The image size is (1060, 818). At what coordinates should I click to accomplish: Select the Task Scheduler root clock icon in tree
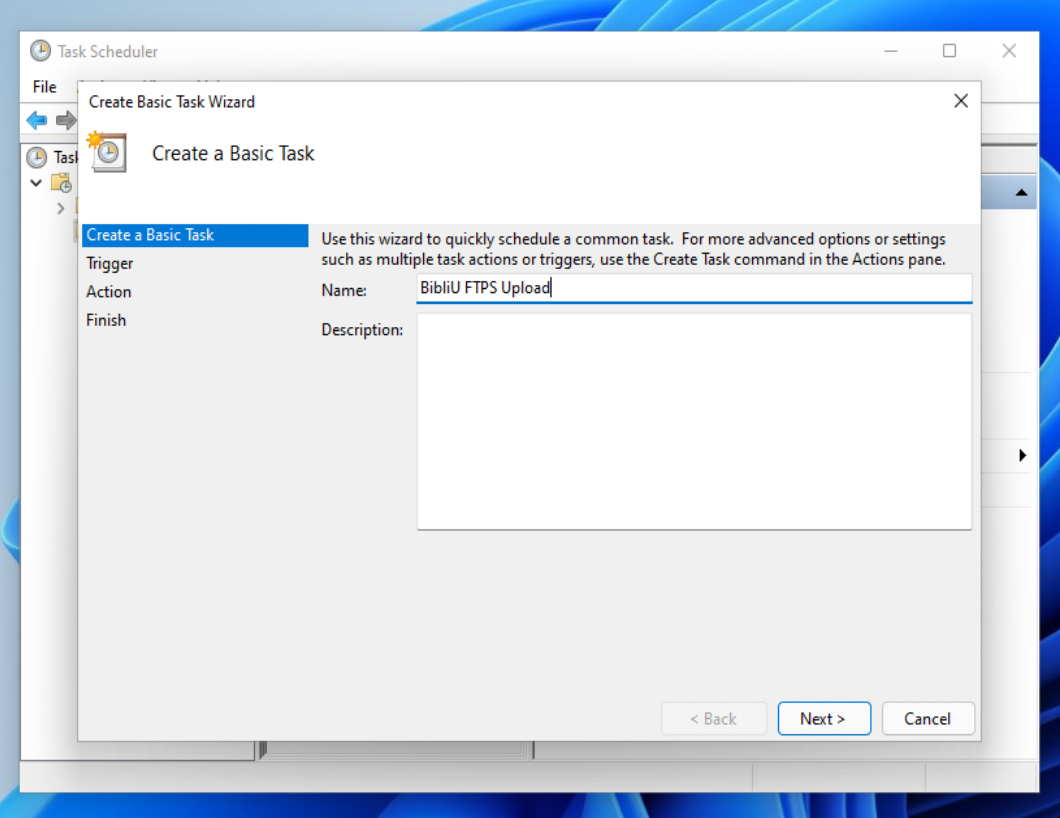tap(37, 157)
